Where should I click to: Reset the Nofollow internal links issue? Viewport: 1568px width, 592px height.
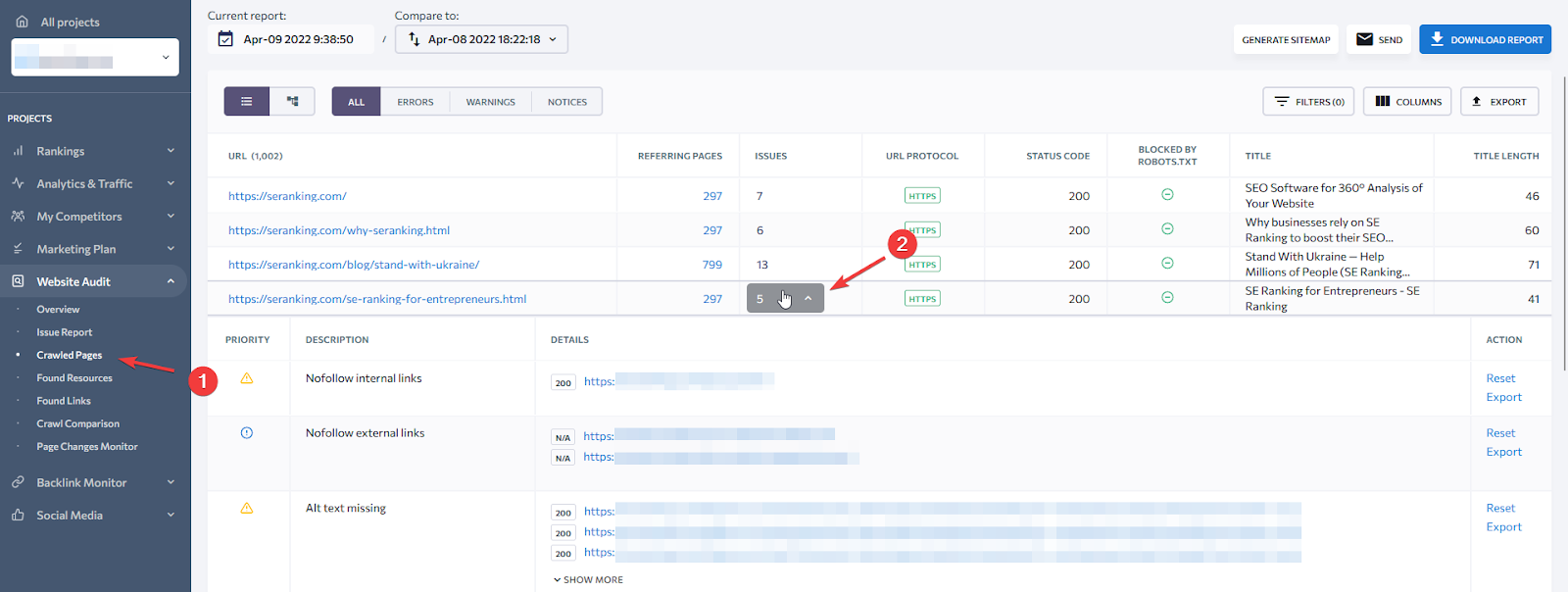(1500, 378)
